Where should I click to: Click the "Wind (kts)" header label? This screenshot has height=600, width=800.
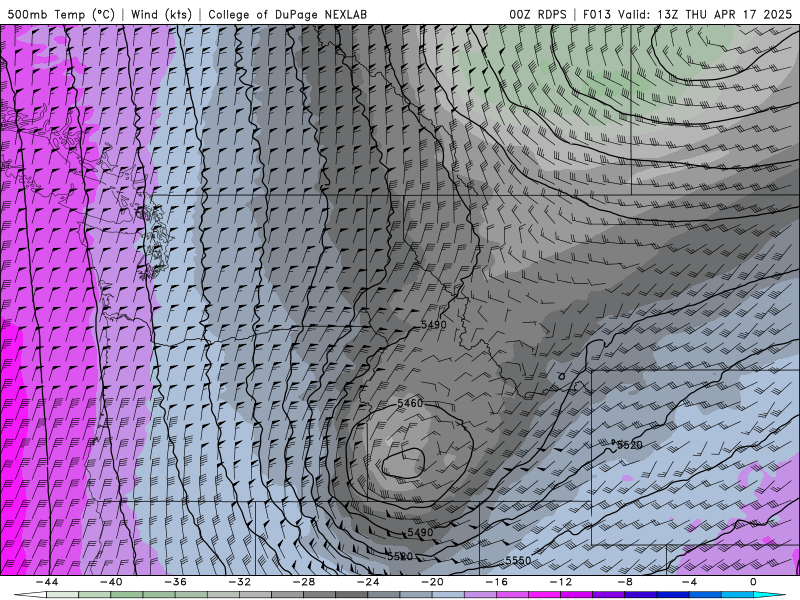pos(161,14)
